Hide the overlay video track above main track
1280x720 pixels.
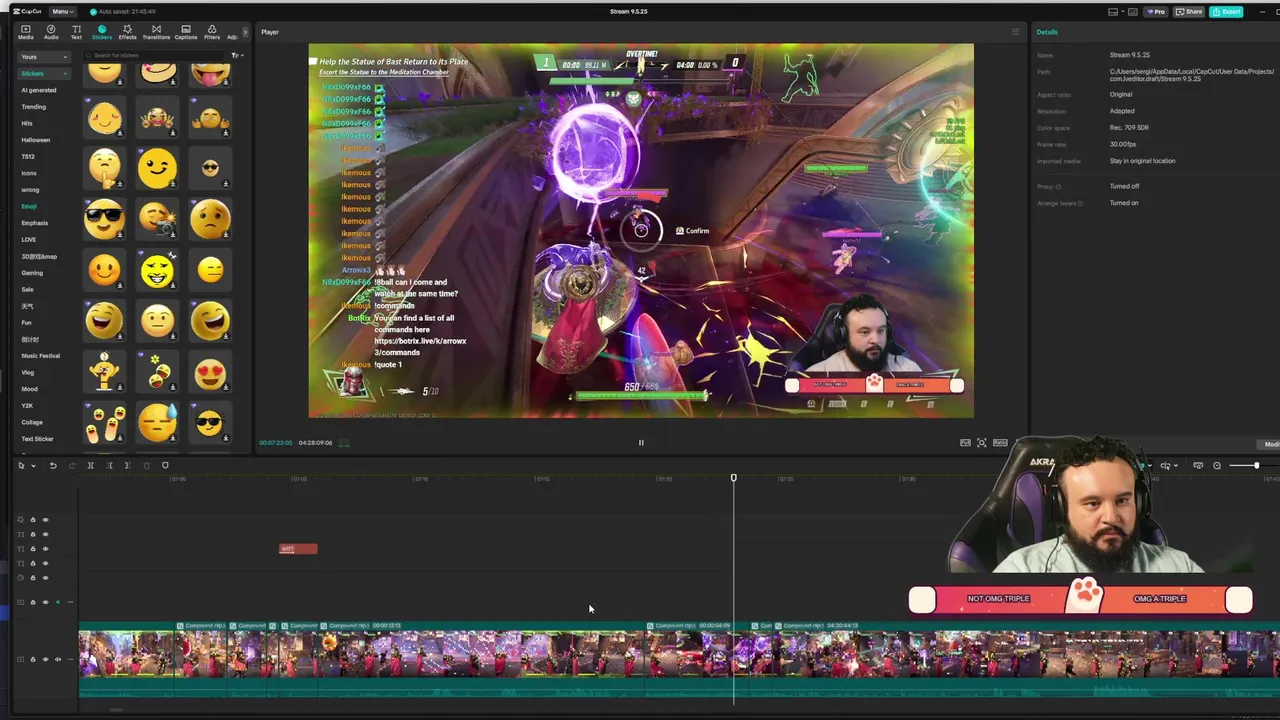coord(45,602)
